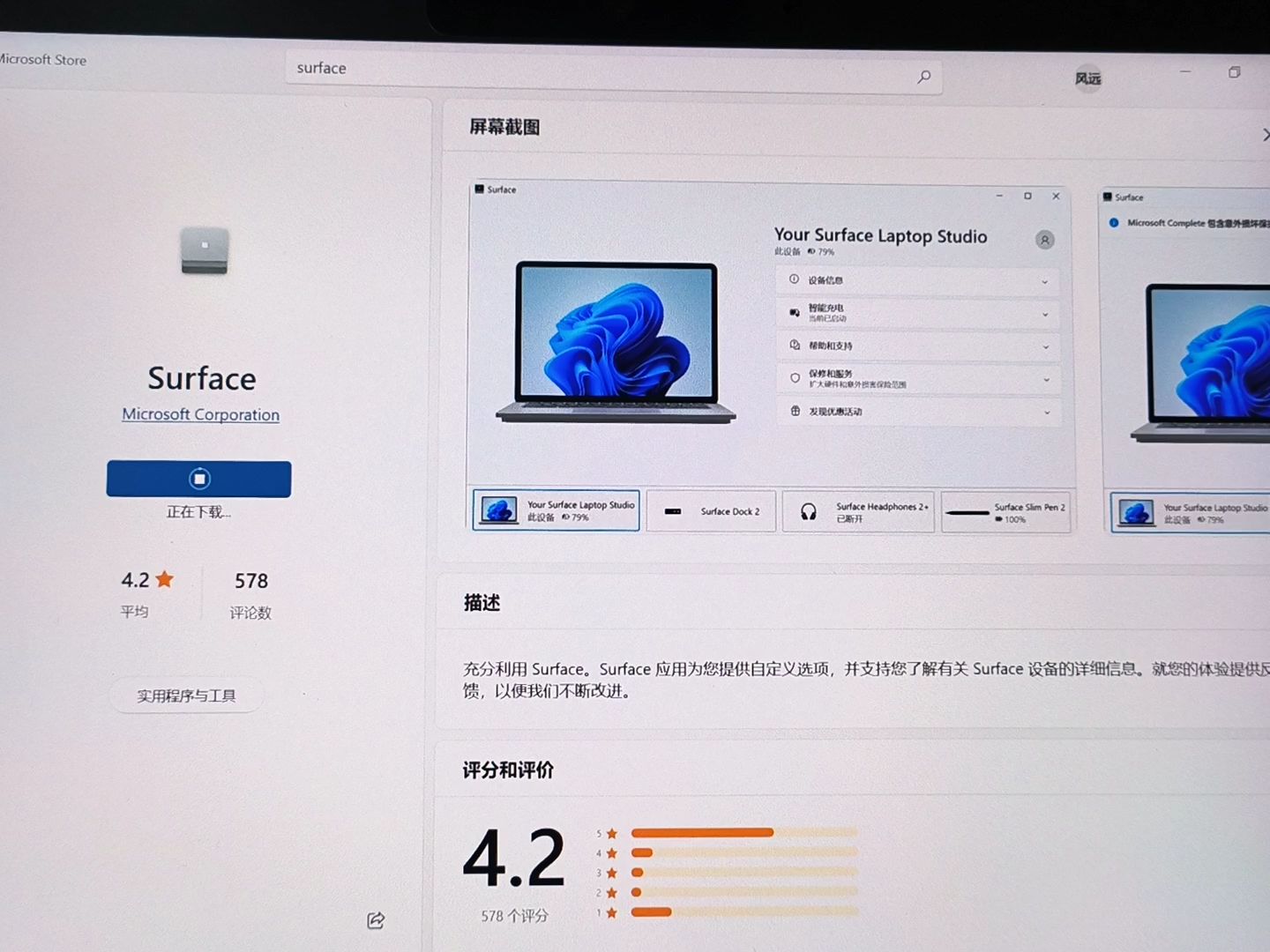Click the 评分和评价 section heading
The image size is (1270, 952).
coord(508,770)
